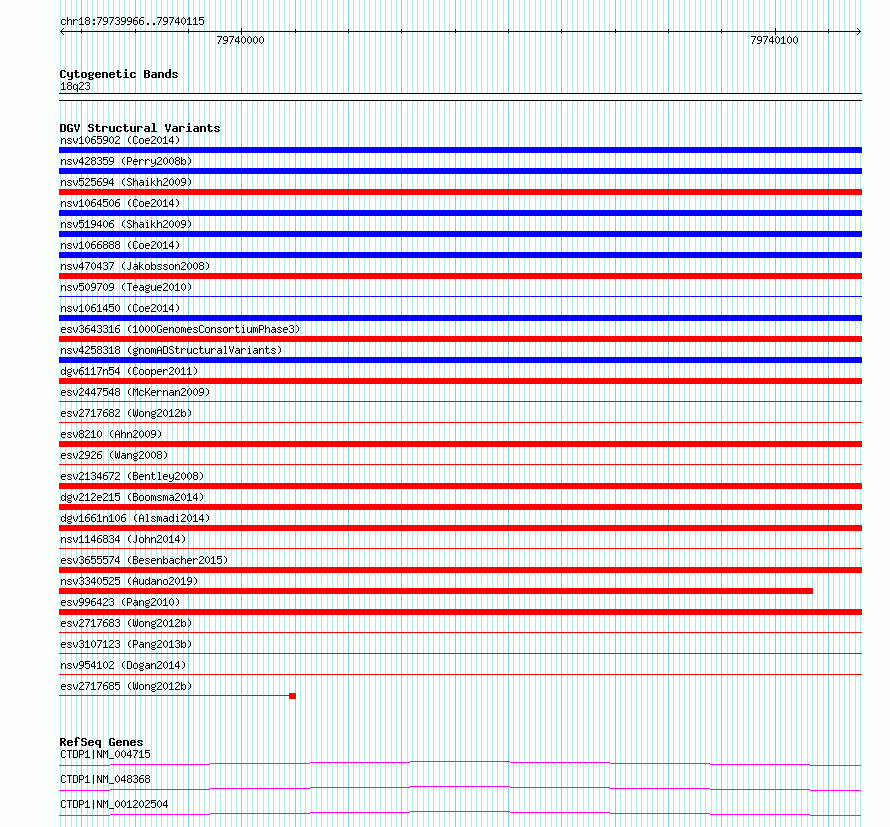Click variant label dgv6117n54 (Cooper2011)
Viewport: 890px width, 827px height.
point(129,371)
